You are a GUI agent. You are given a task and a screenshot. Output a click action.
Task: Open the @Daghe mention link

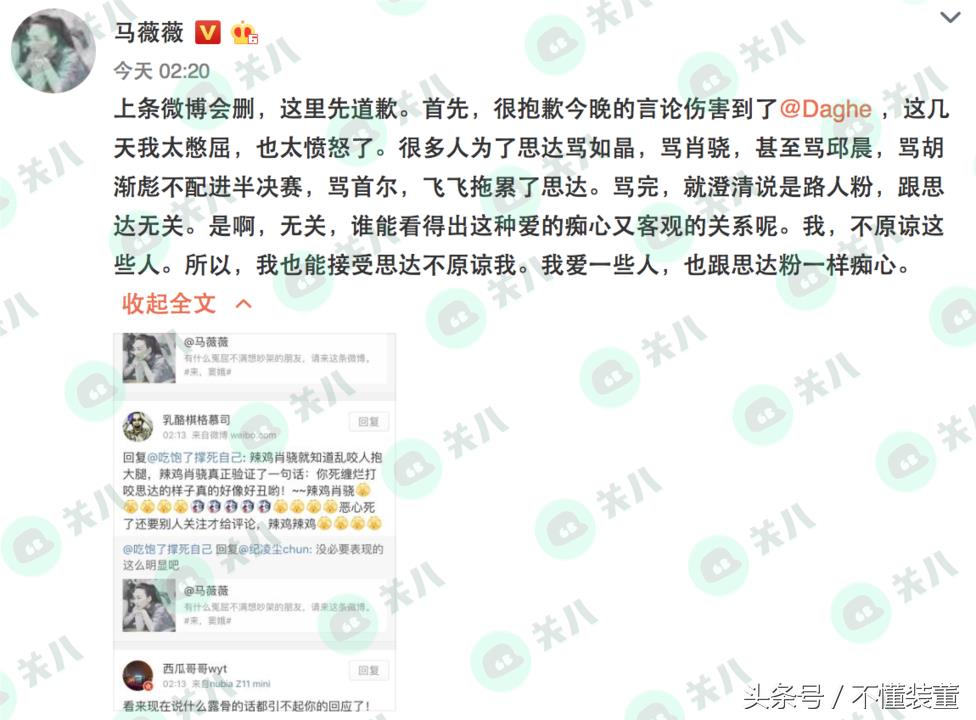pyautogui.click(x=825, y=109)
